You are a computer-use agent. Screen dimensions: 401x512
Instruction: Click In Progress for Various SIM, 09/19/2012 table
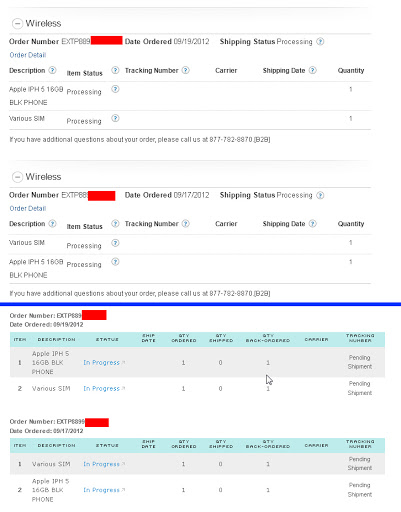click(101, 389)
